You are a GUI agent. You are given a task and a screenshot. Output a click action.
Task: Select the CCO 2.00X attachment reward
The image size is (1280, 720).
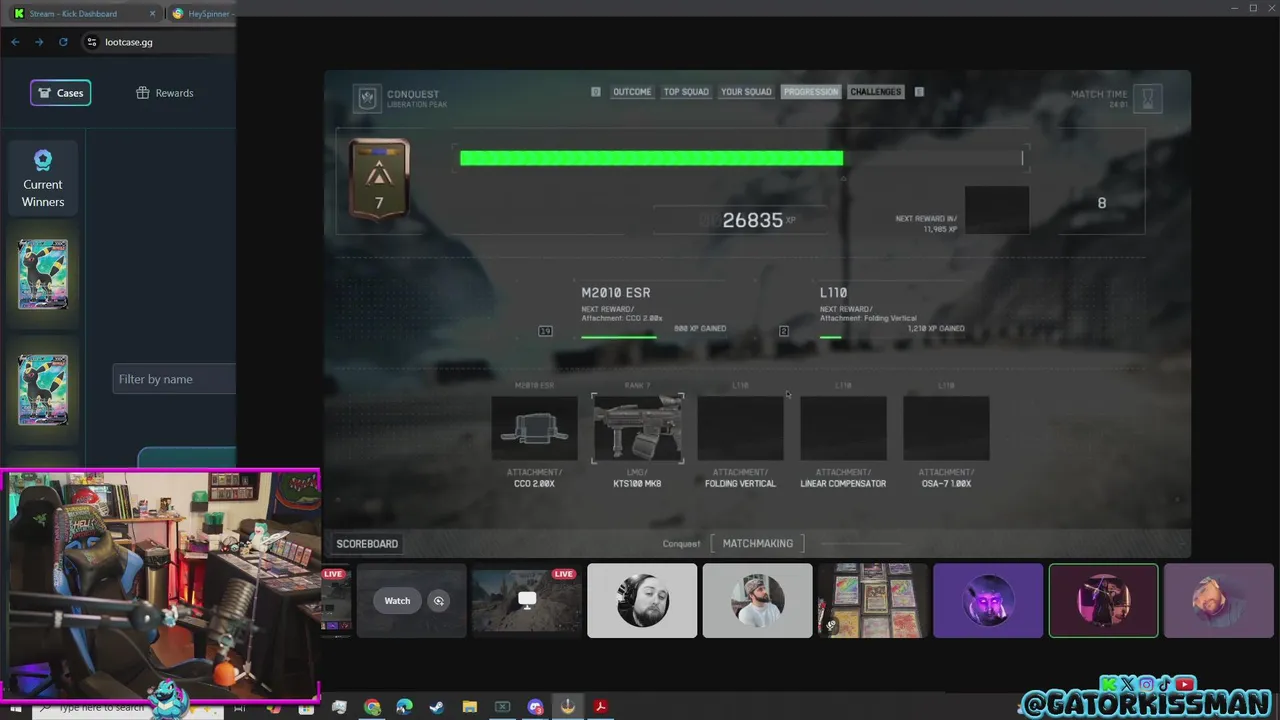click(x=534, y=429)
